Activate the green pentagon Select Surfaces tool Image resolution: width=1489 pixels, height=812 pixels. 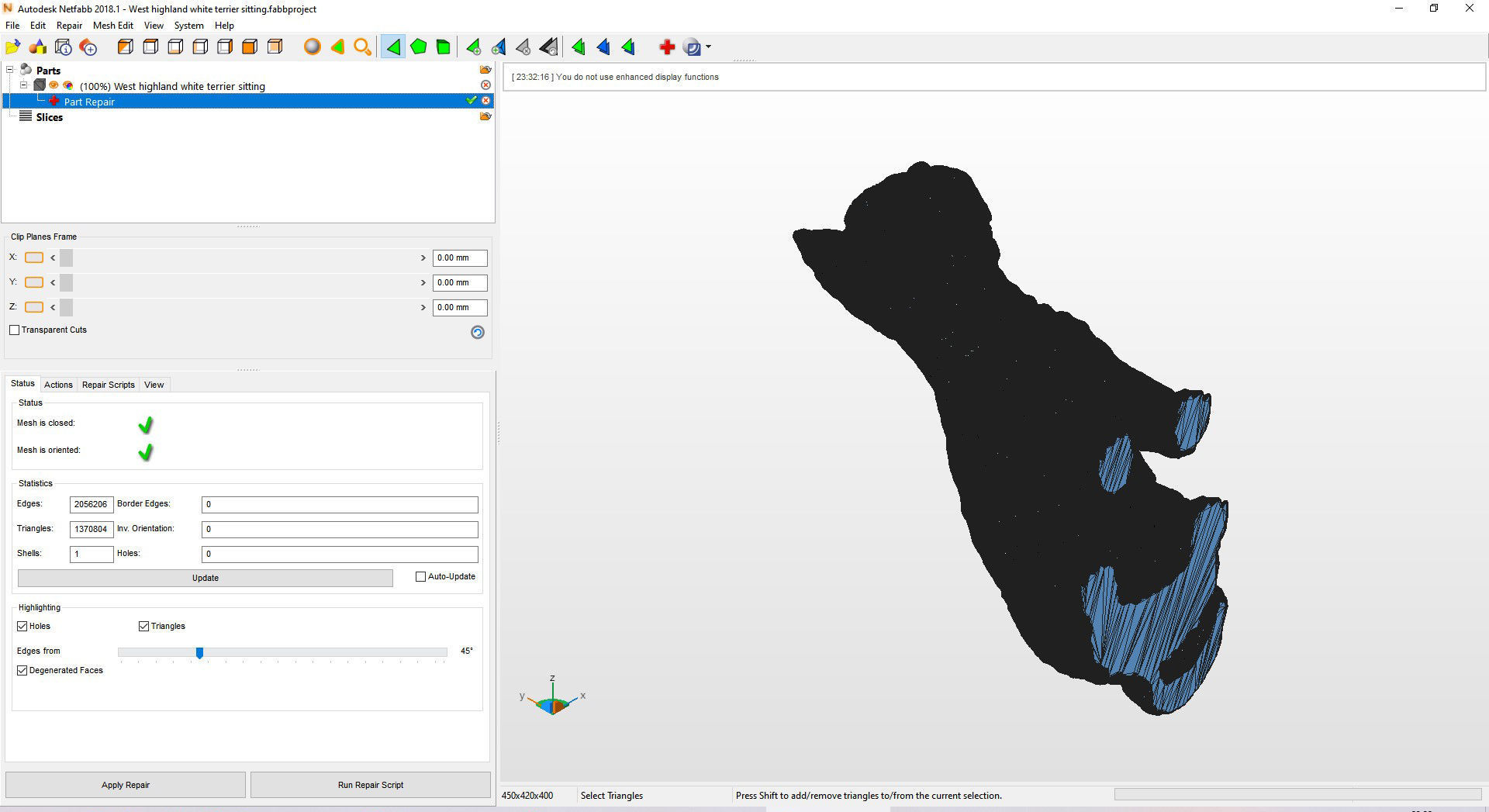[x=418, y=47]
